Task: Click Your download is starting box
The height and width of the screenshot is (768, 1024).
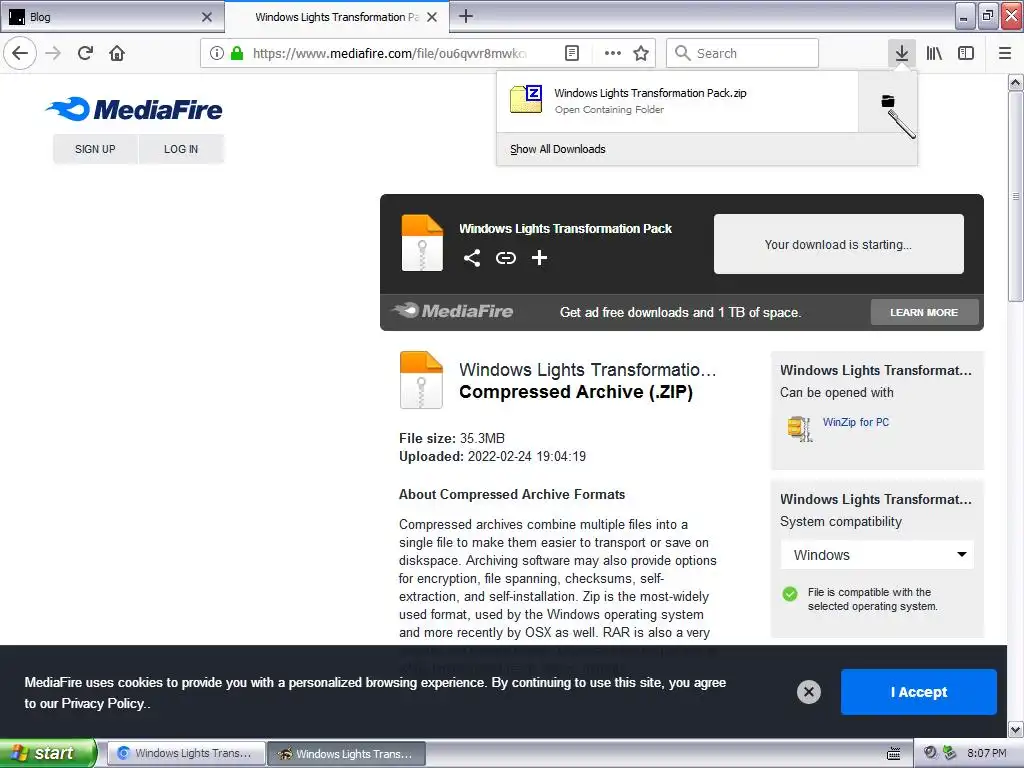Action: pyautogui.click(x=839, y=244)
